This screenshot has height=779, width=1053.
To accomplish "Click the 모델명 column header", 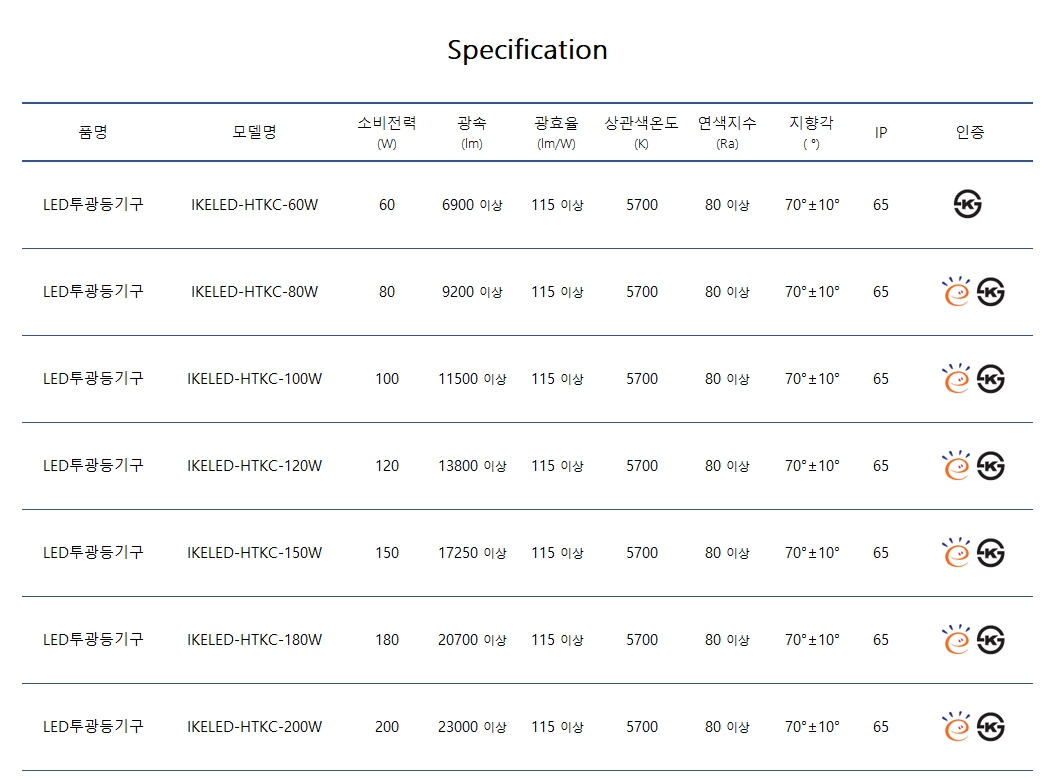I will [x=255, y=132].
